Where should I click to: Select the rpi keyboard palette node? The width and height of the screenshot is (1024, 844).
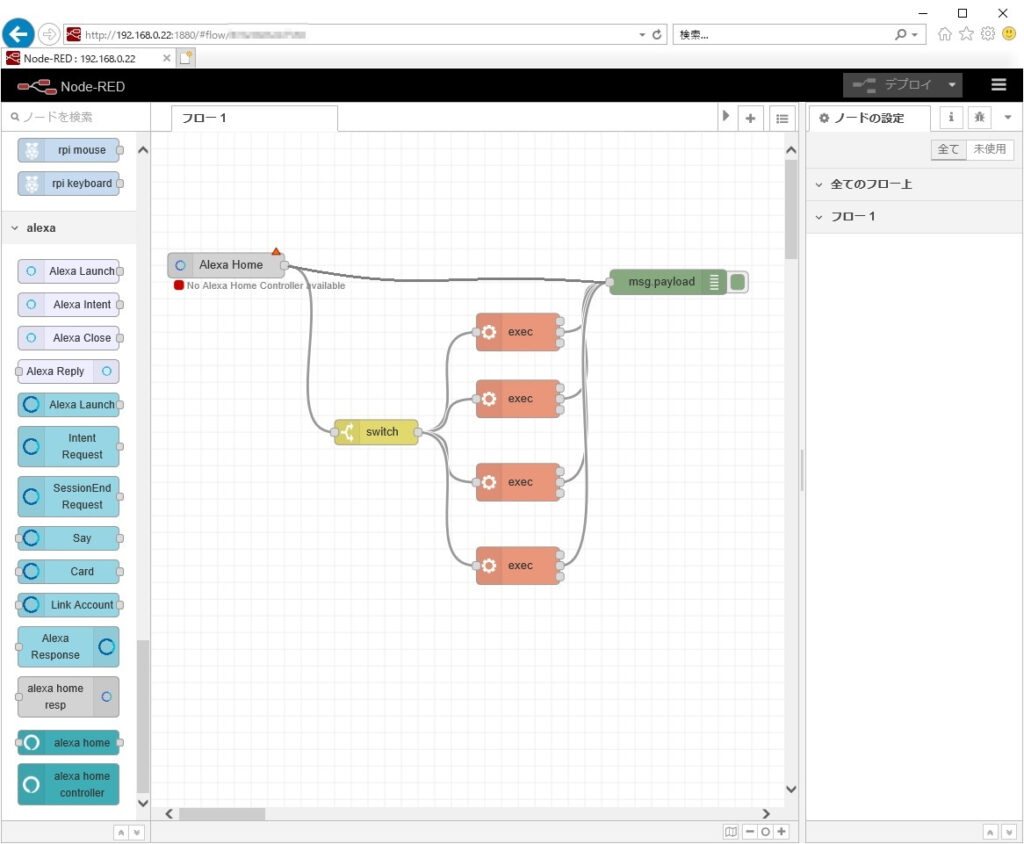click(x=69, y=184)
